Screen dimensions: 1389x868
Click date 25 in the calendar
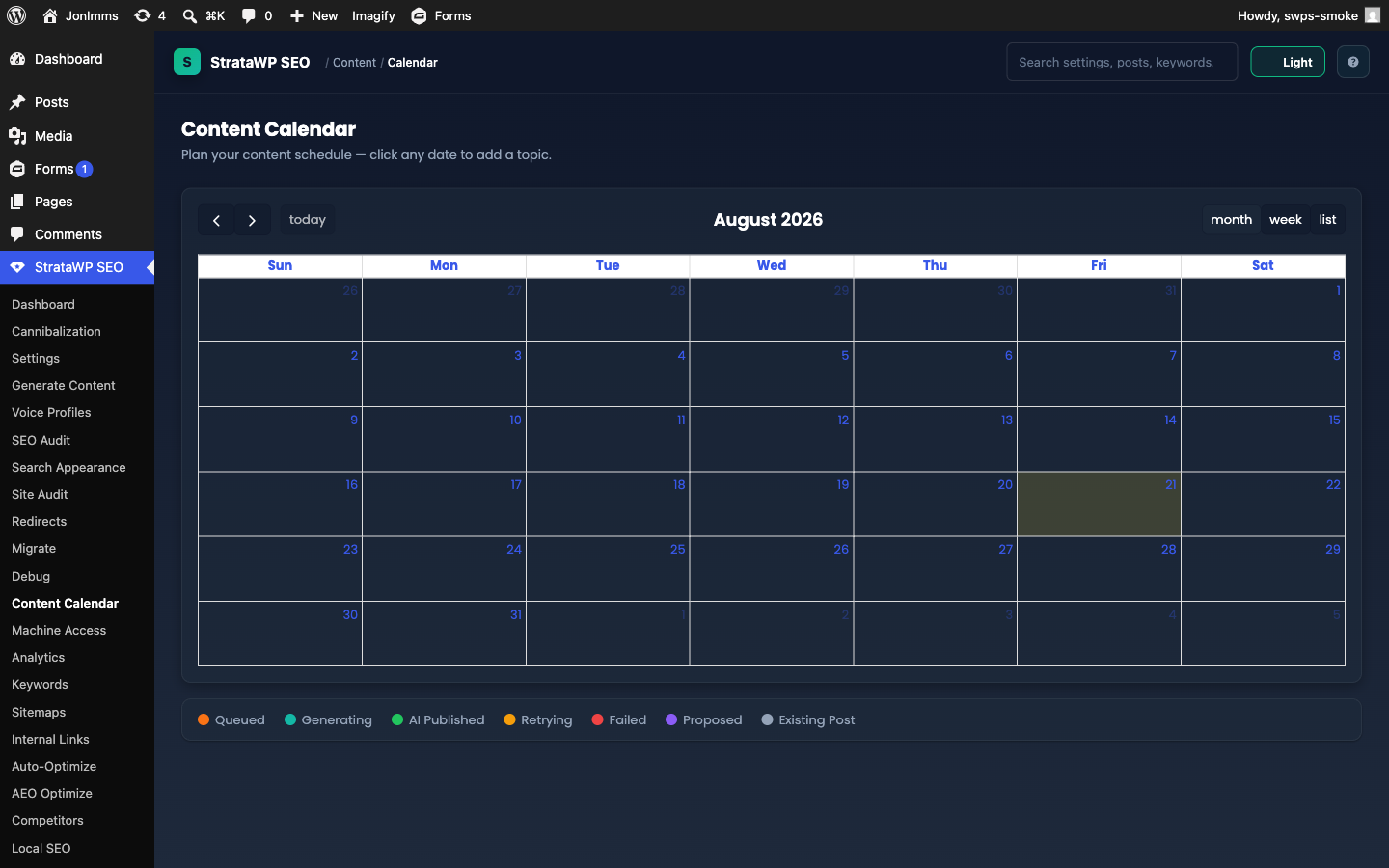click(678, 549)
